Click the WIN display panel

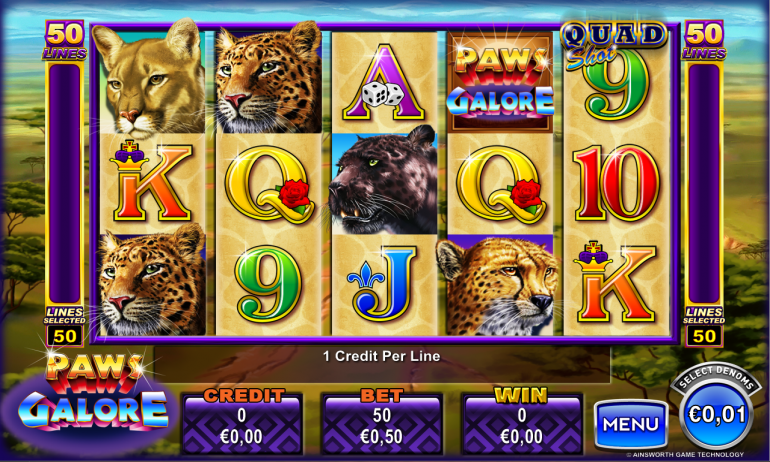[x=522, y=422]
